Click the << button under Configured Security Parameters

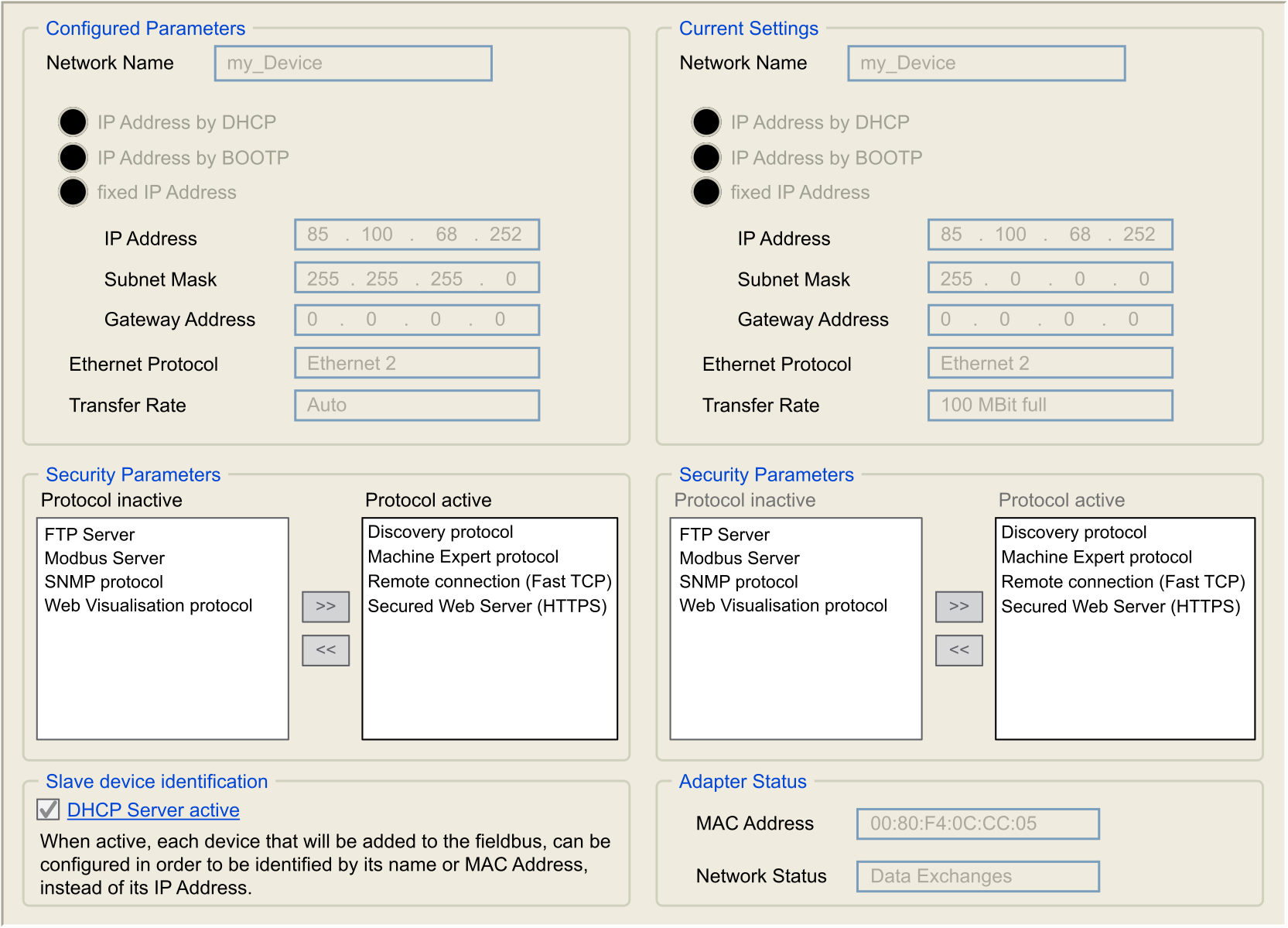coord(325,650)
